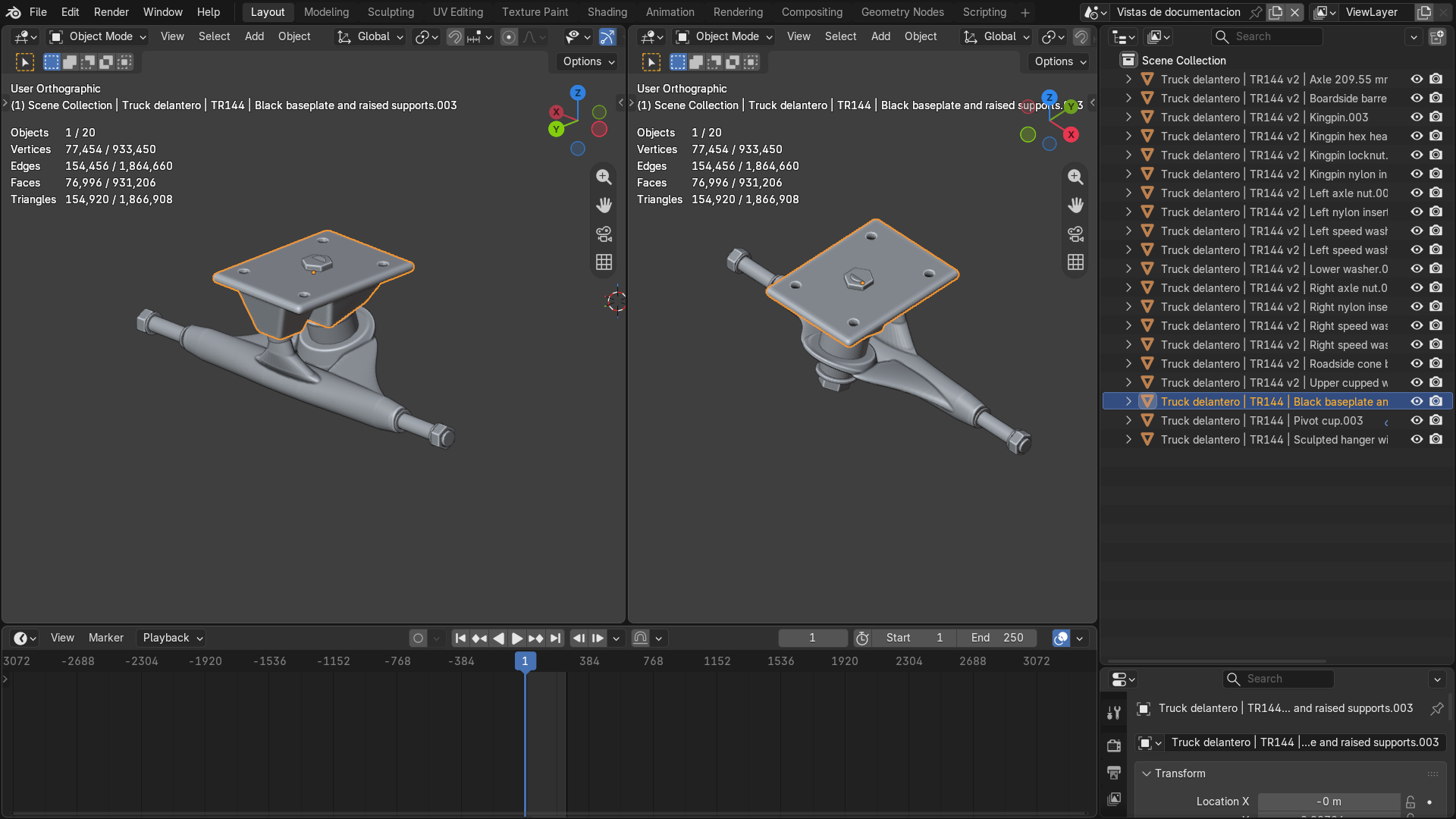
Task: Jump to timeline start frame button
Action: pos(460,639)
